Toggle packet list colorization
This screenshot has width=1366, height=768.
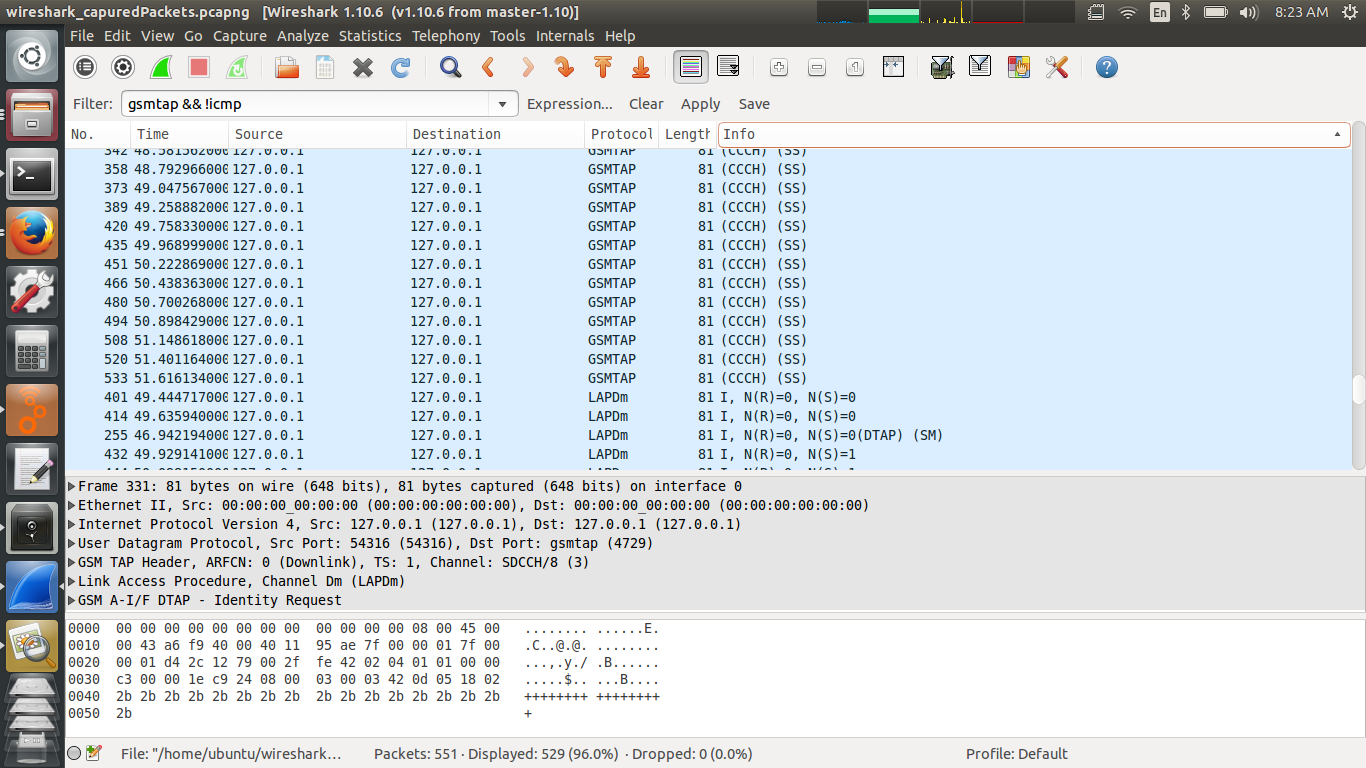pos(690,67)
